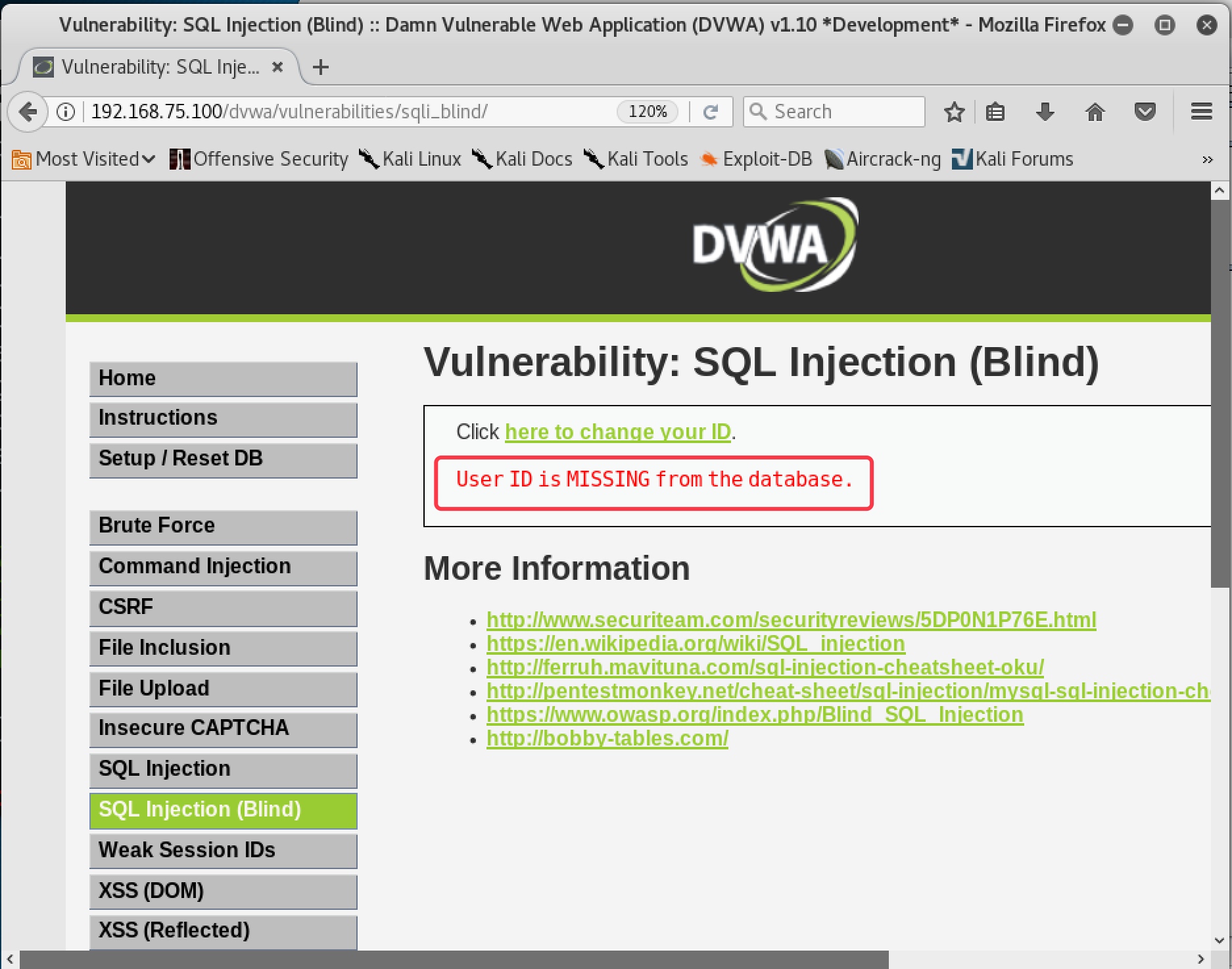Image resolution: width=1232 pixels, height=969 pixels.
Task: Open the downloads arrow icon
Action: pyautogui.click(x=1045, y=112)
